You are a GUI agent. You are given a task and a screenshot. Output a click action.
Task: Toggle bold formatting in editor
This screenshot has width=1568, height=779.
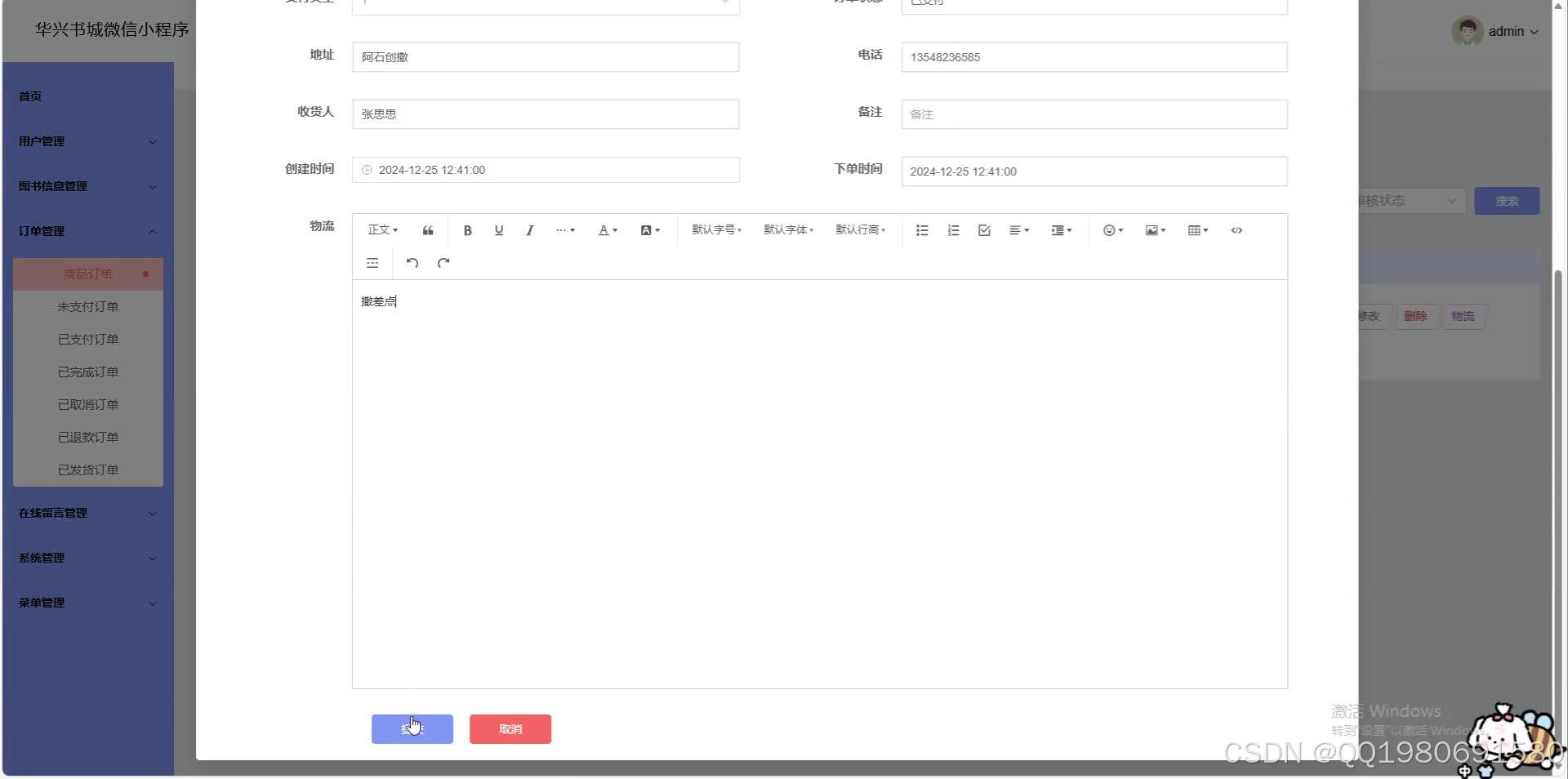468,230
